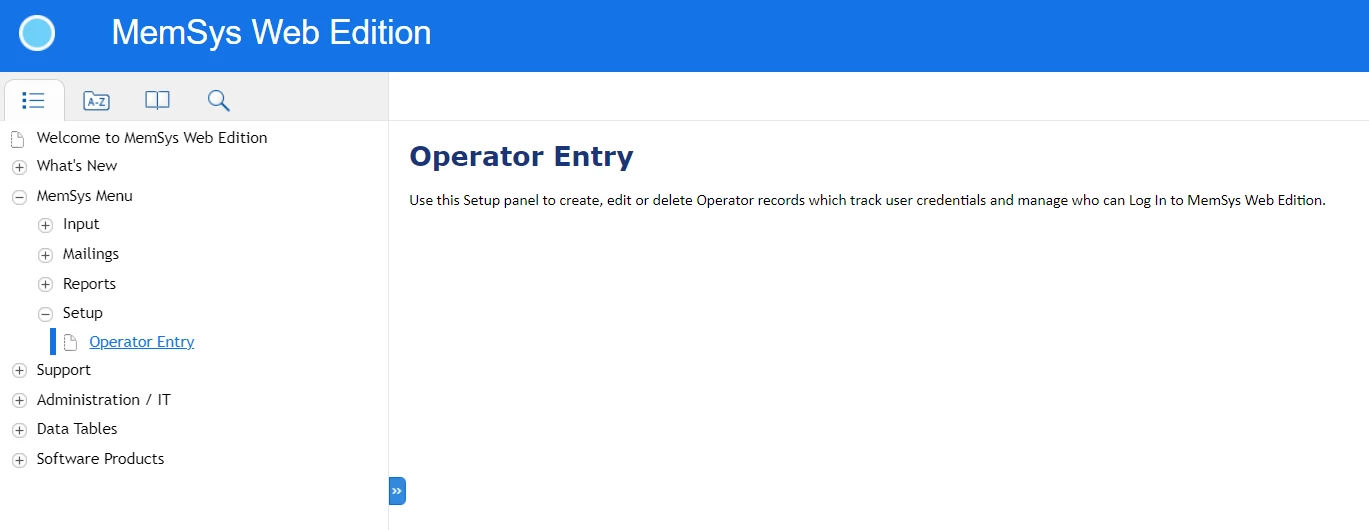Expand the Reports node

tap(45, 285)
